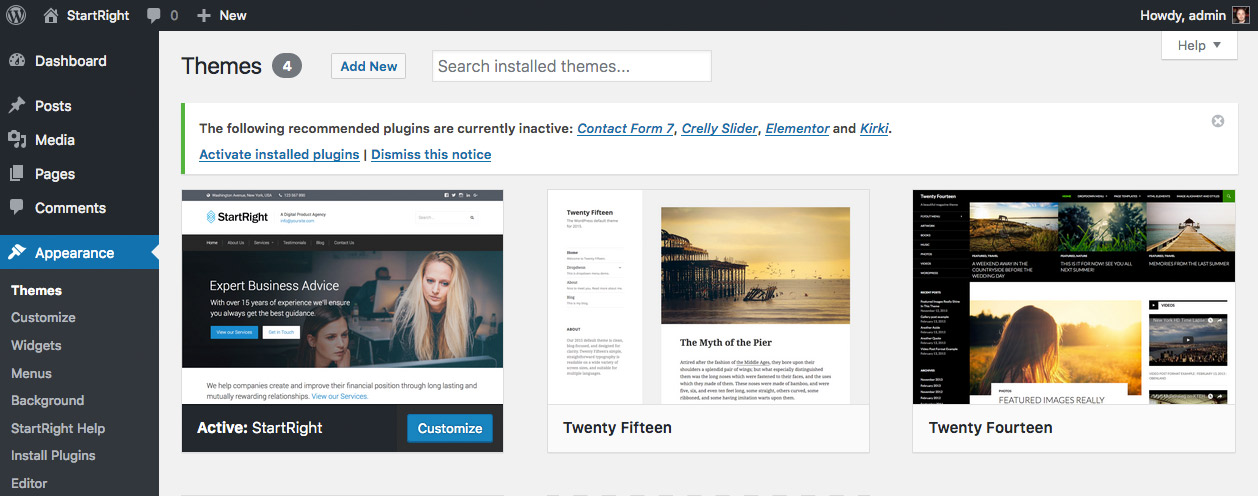Click the plus New content icon

(204, 16)
